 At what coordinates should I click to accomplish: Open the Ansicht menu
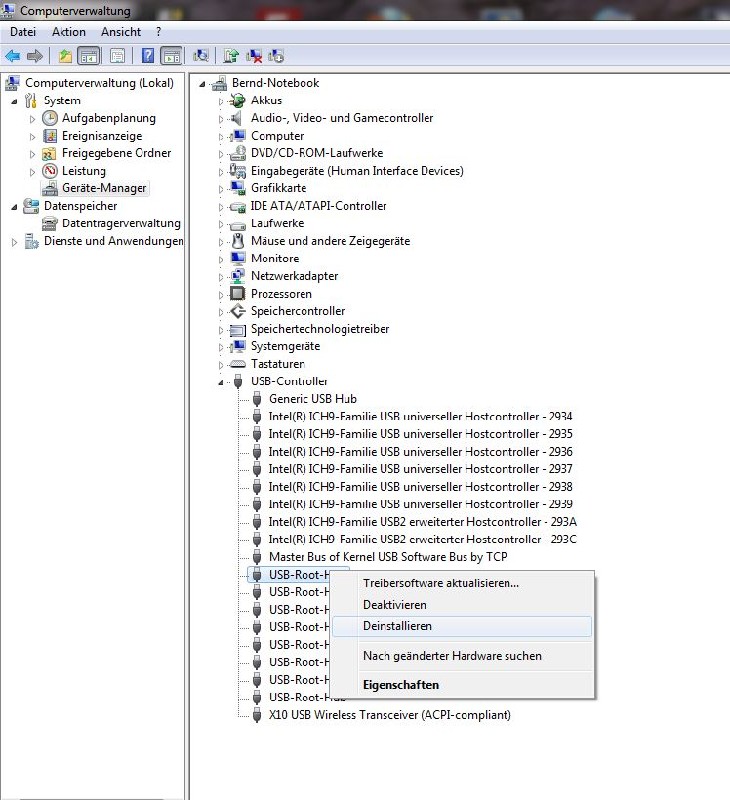(121, 32)
